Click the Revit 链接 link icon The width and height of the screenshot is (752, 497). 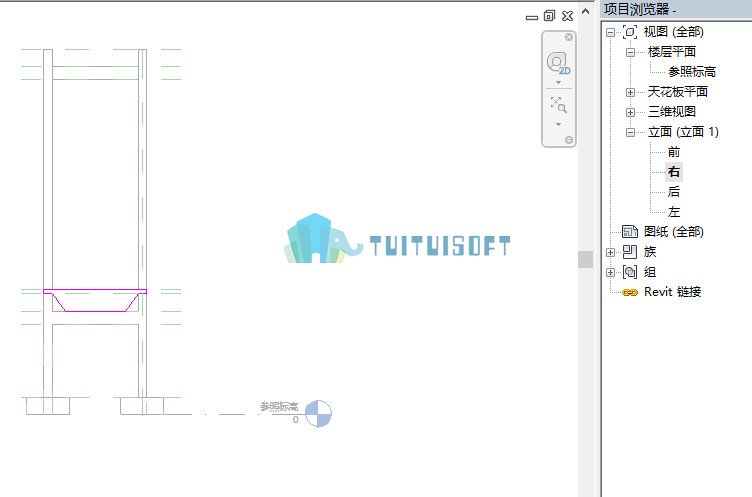click(x=630, y=292)
